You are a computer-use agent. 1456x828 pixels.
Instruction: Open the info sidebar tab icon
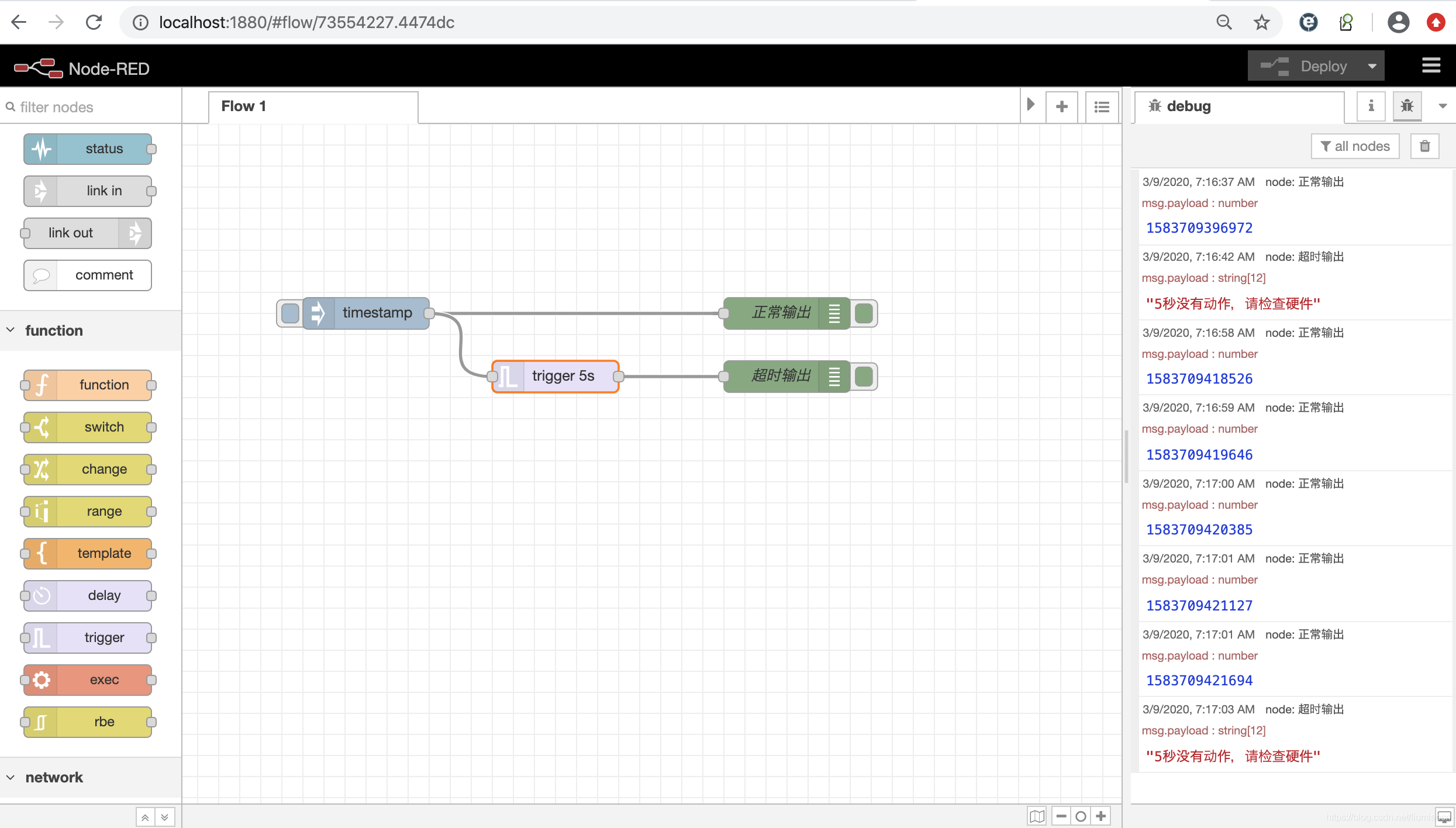click(1371, 106)
